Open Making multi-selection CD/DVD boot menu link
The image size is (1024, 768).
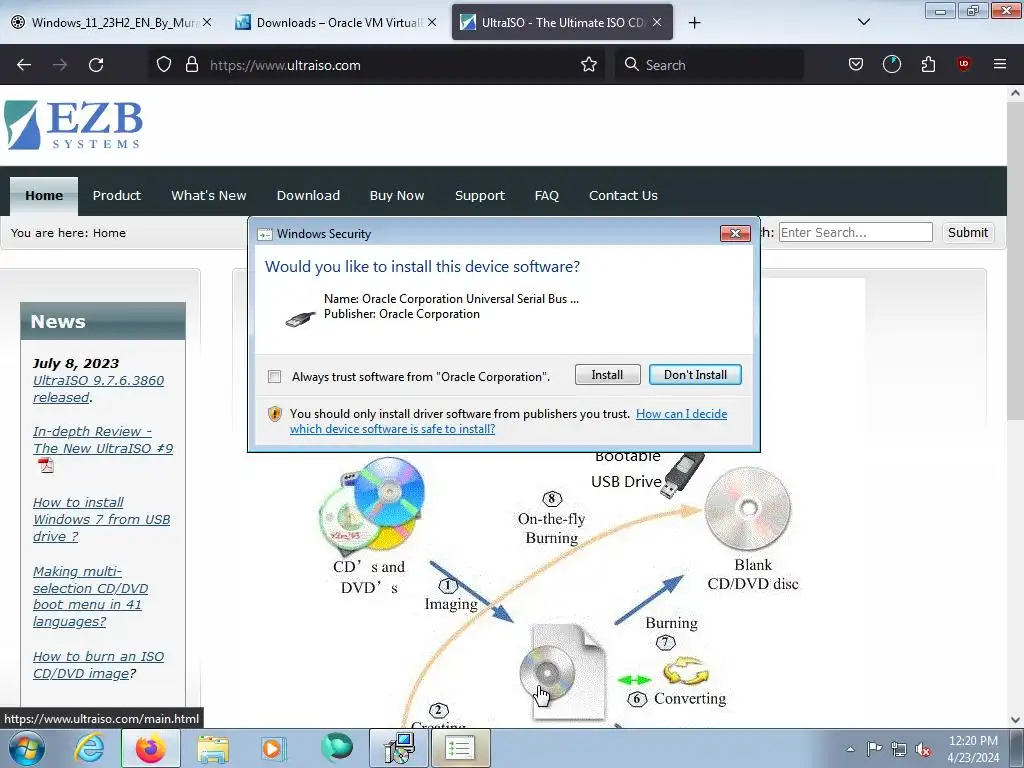(x=90, y=596)
